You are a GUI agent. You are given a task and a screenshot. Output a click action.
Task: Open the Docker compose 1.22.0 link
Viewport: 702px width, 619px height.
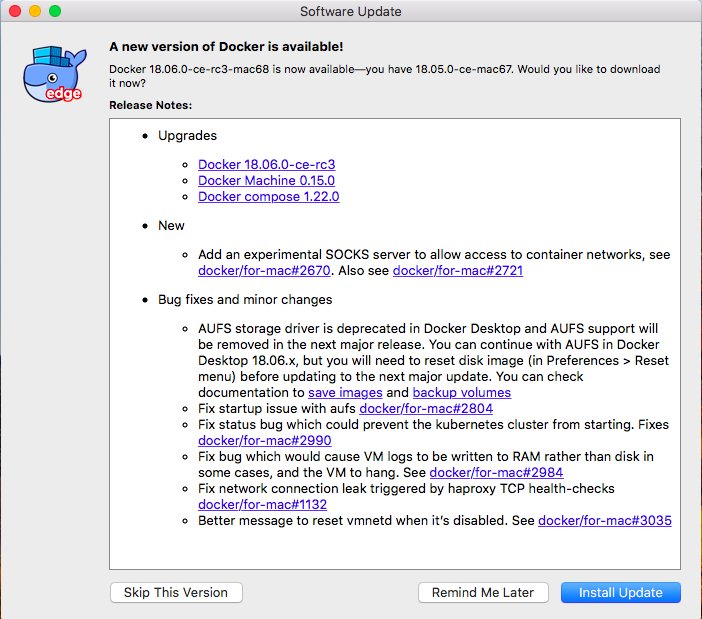click(269, 196)
